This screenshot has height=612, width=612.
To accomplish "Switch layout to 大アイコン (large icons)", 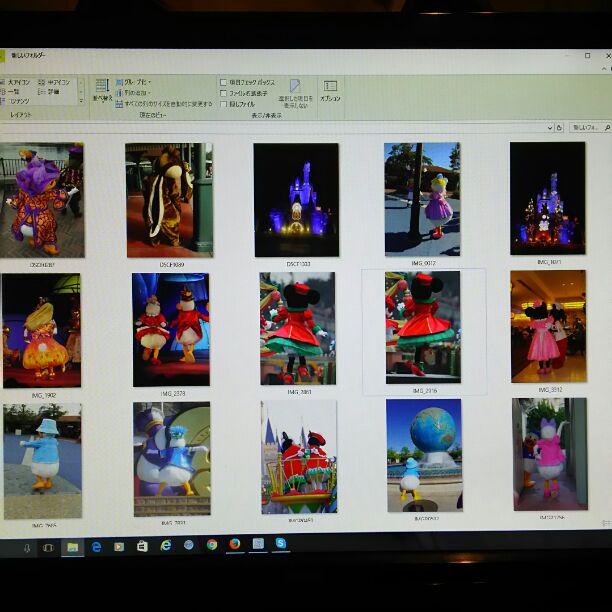I will (16, 82).
